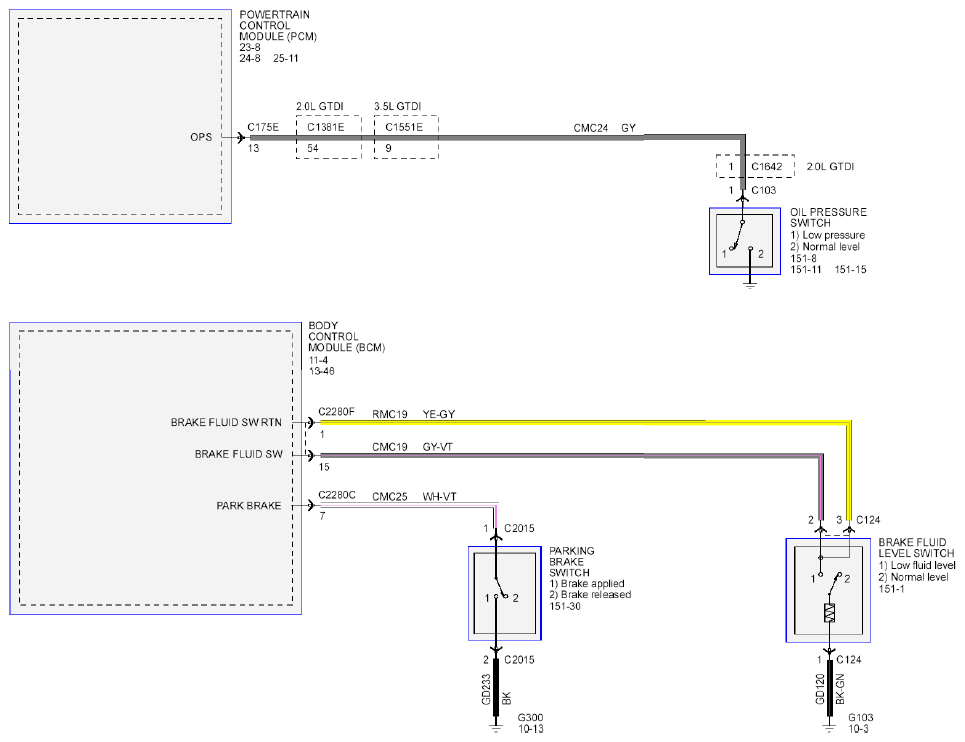
Task: Click the BODY CONTROL MODULE (BCM) label
Action: point(346,337)
